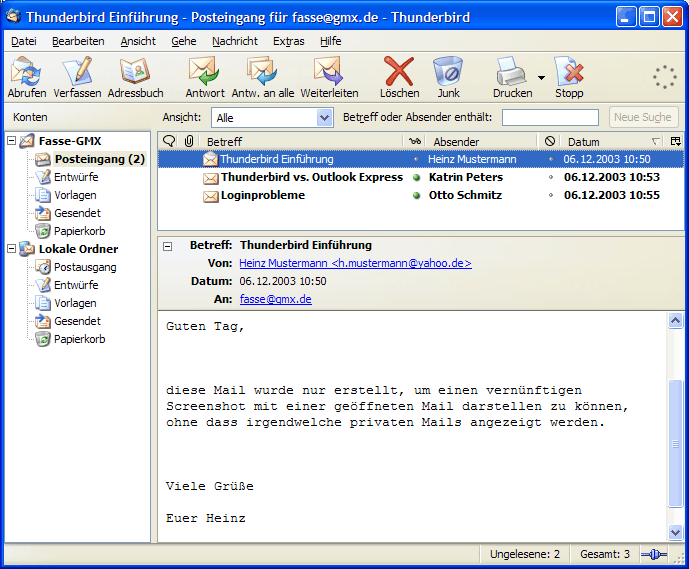689x569 pixels.
Task: Collapse the Fasse-GMX account tree
Action: (12, 141)
